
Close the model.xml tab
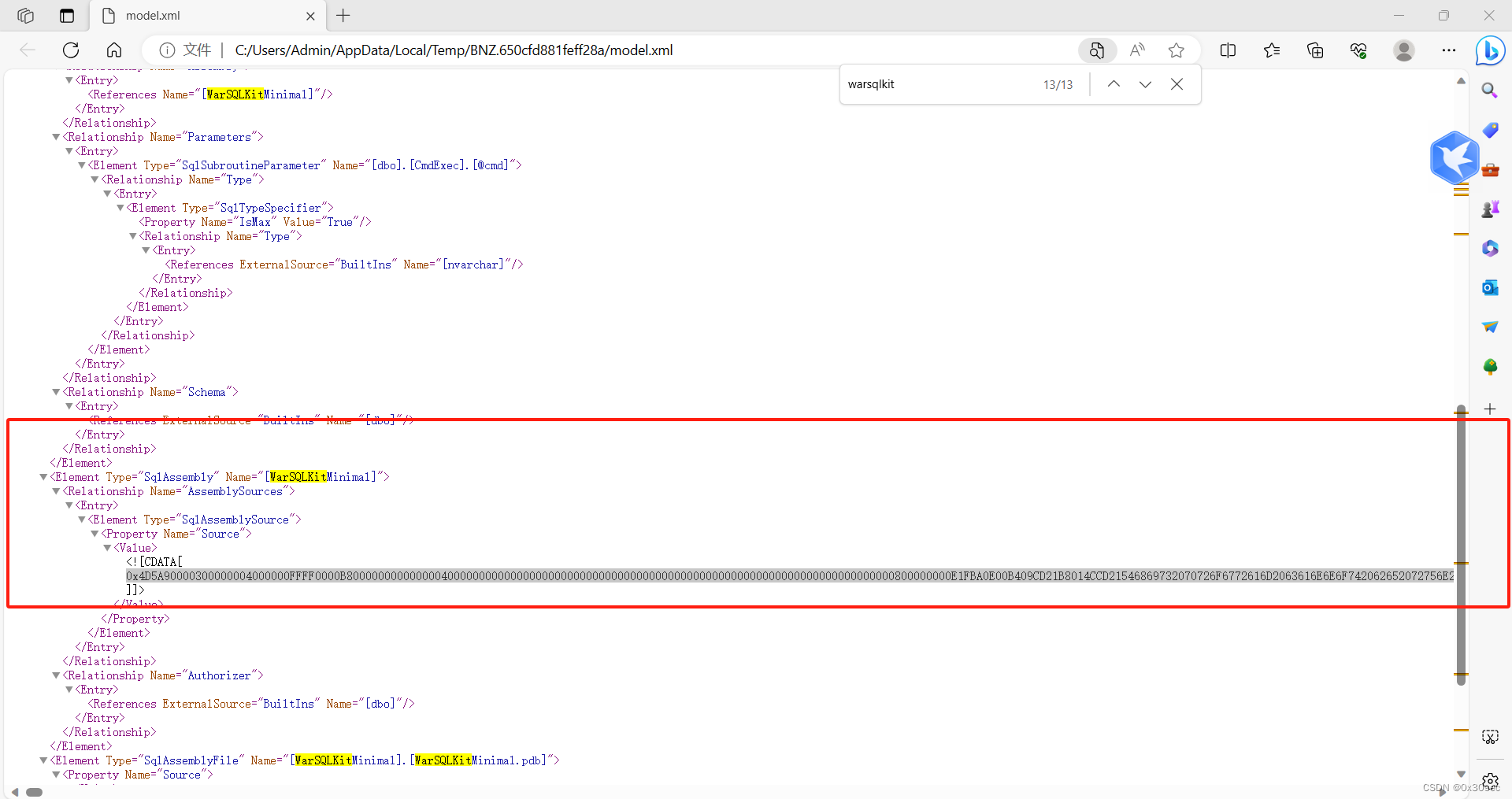click(x=310, y=16)
